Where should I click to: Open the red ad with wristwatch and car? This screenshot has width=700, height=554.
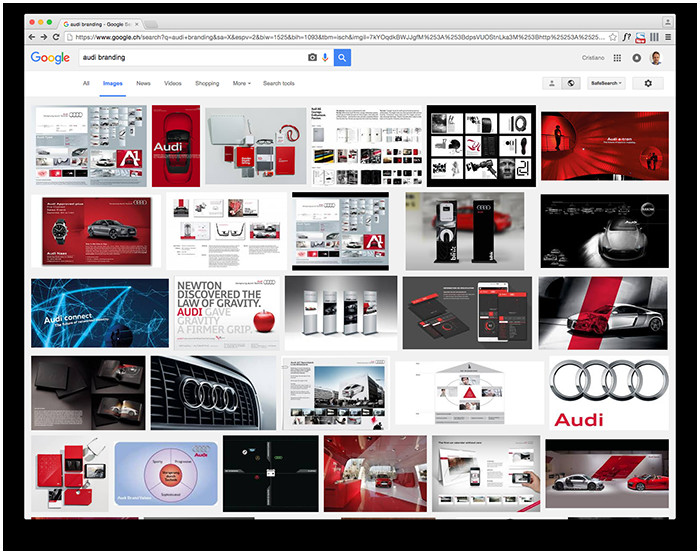(96, 231)
